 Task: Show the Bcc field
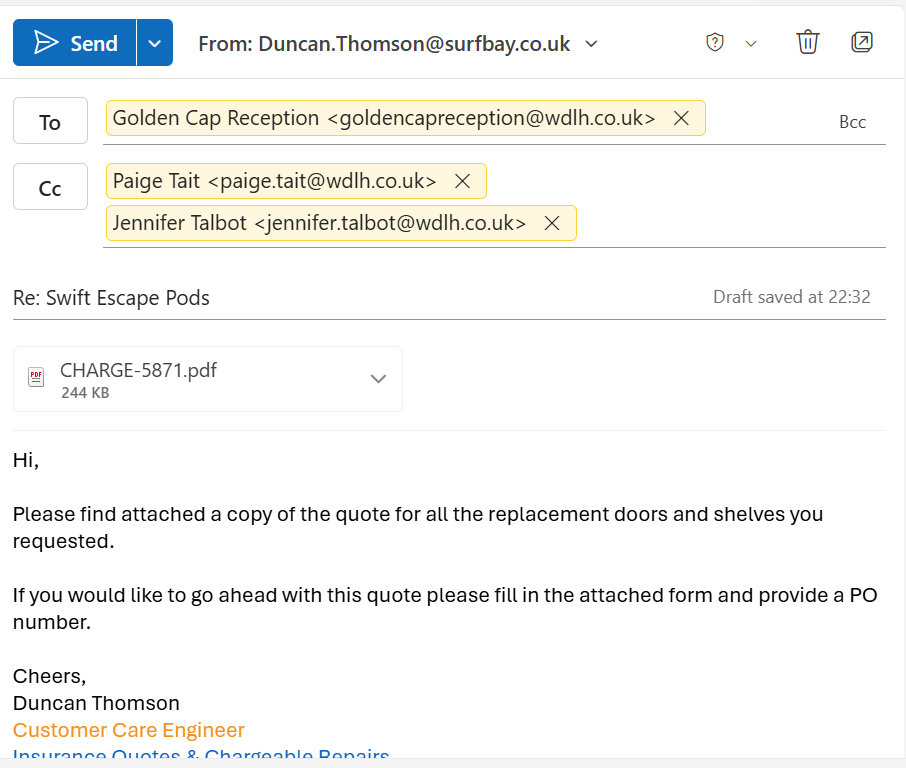tap(852, 122)
